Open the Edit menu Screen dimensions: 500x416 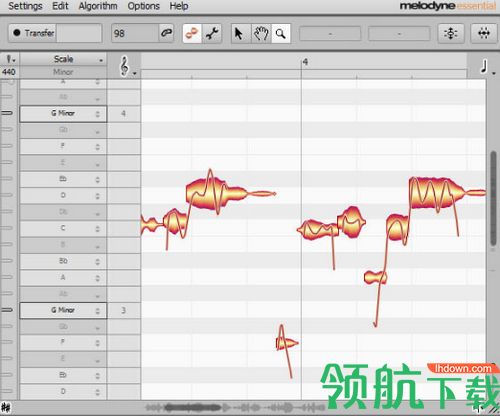[x=60, y=6]
